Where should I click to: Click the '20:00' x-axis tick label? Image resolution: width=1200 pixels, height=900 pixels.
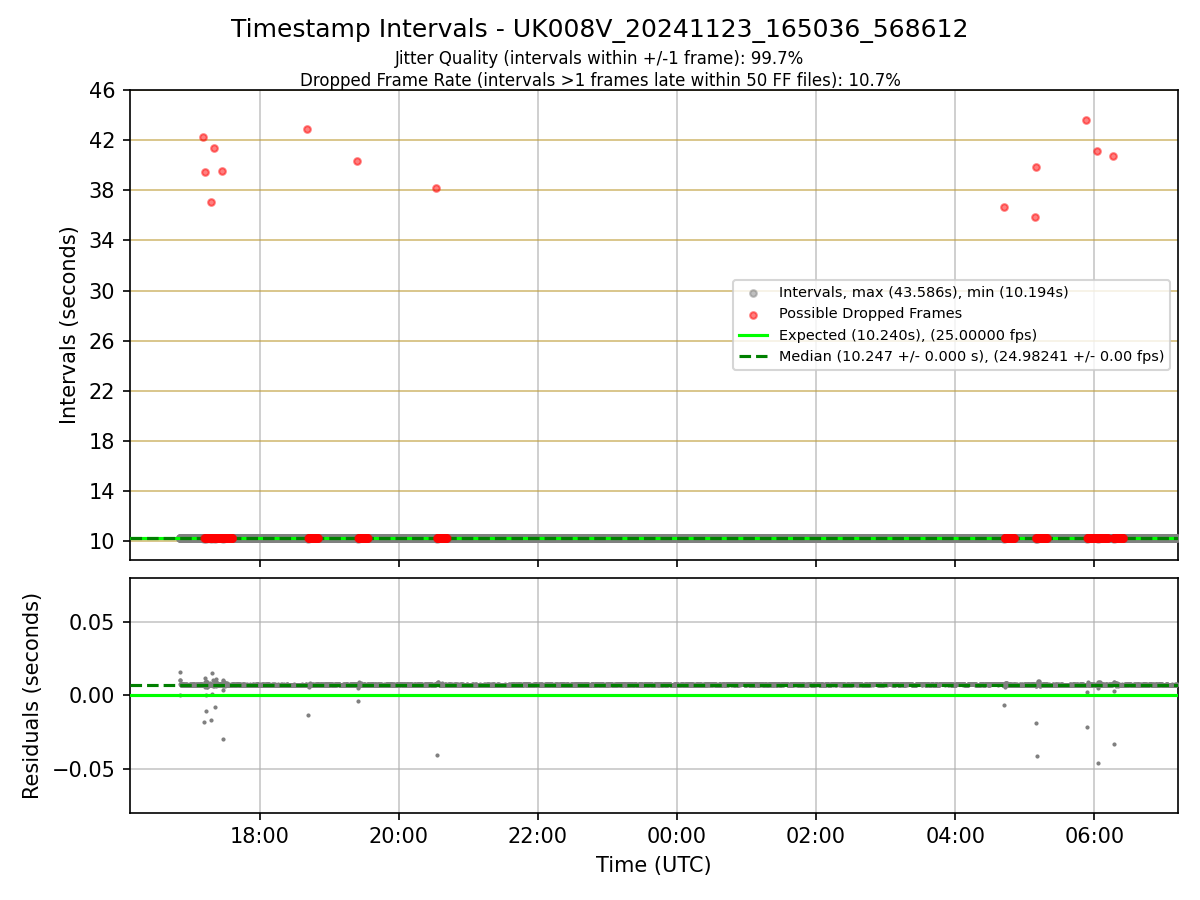pyautogui.click(x=399, y=834)
